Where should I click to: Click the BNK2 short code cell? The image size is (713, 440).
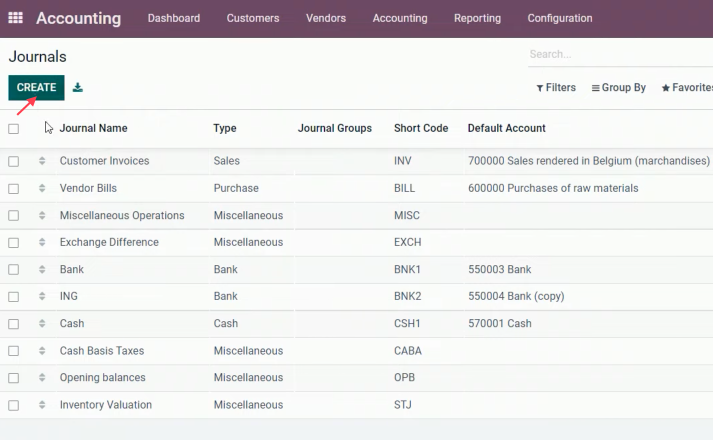407,296
